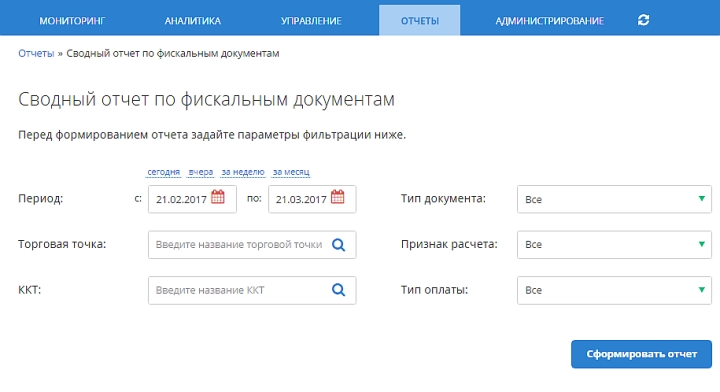Click the 'Торговая точка:' label

[x=62, y=244]
